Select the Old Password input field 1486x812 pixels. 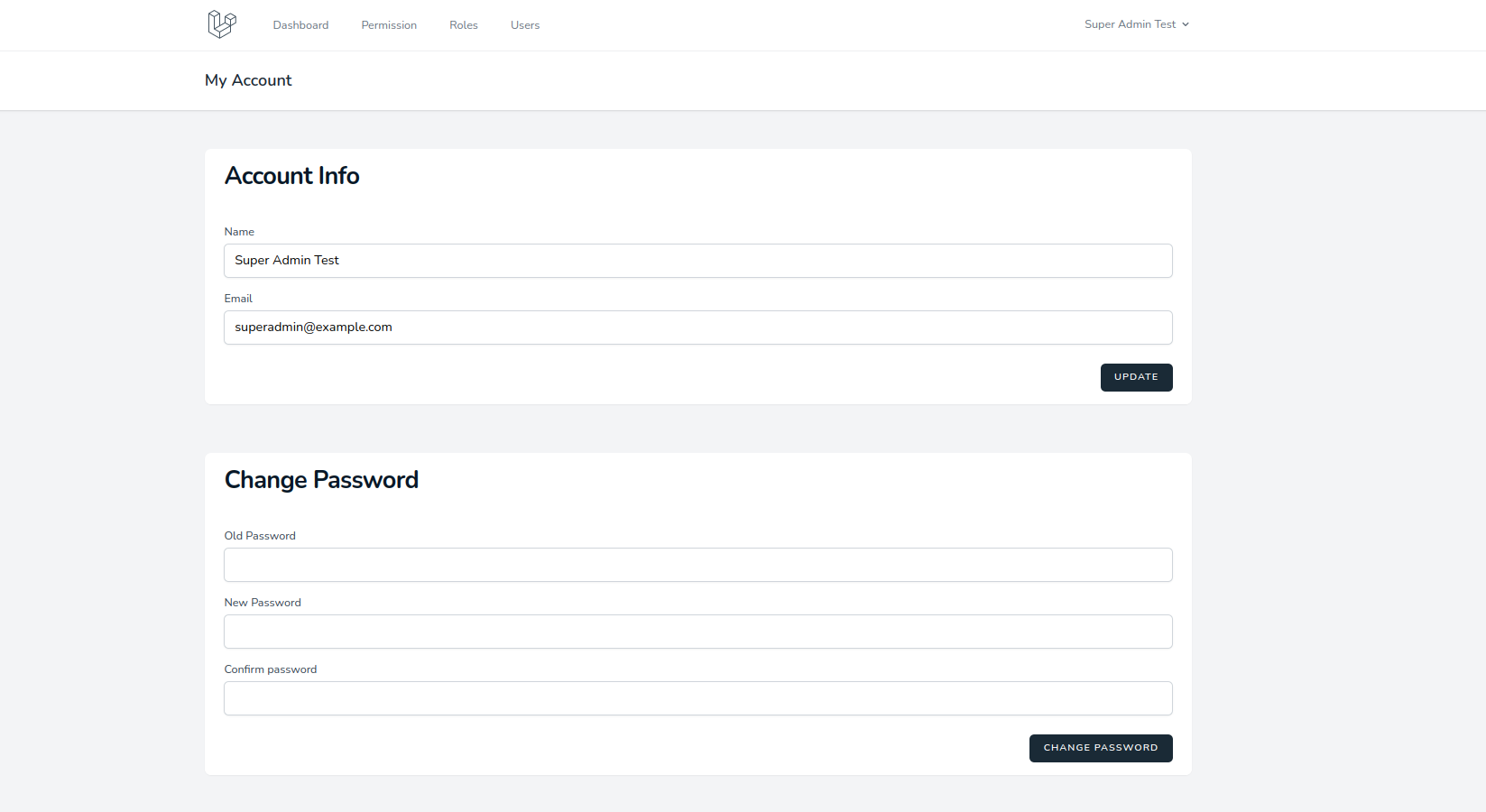[697, 565]
